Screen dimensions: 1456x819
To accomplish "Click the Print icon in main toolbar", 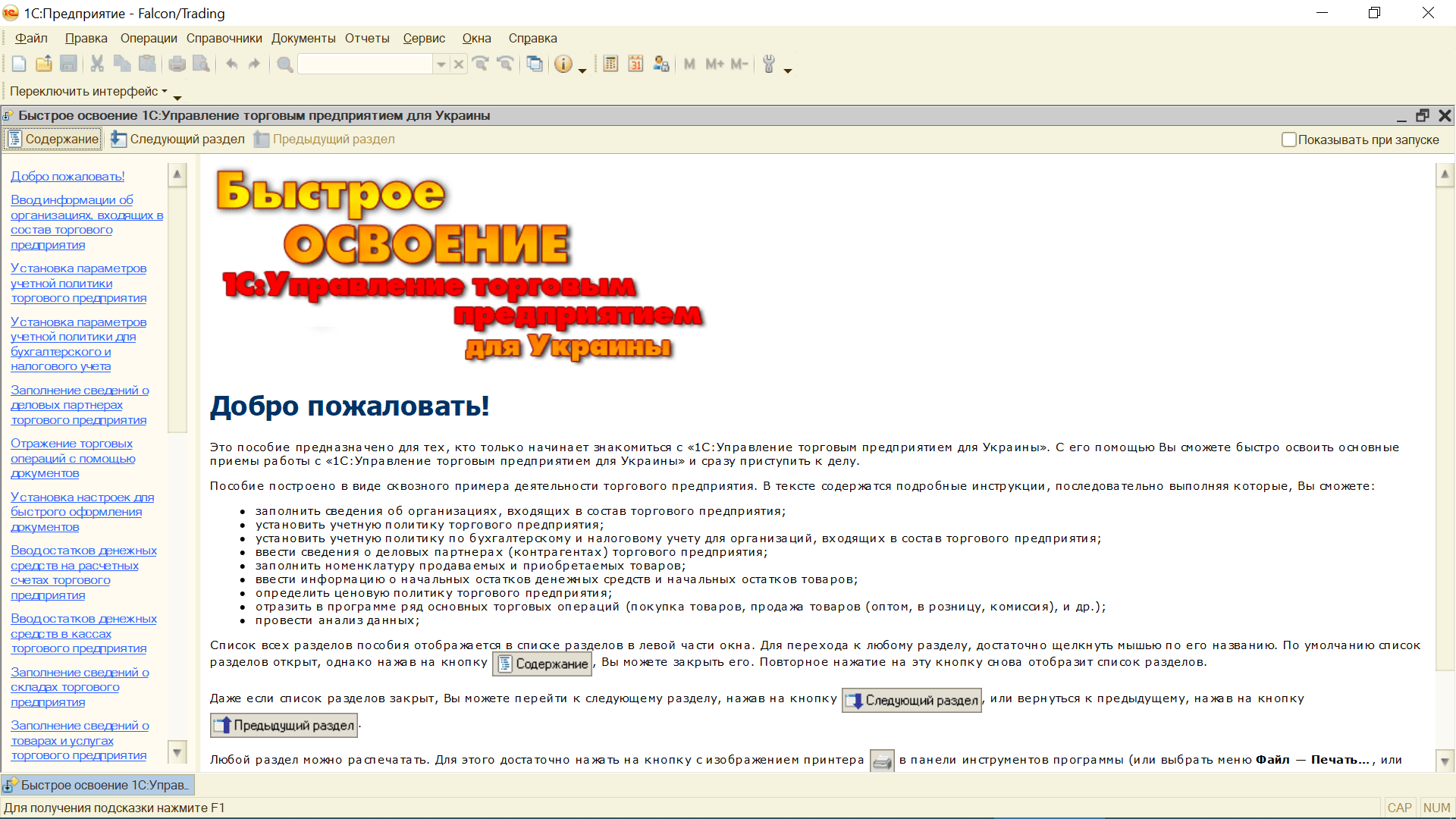I will coord(177,64).
